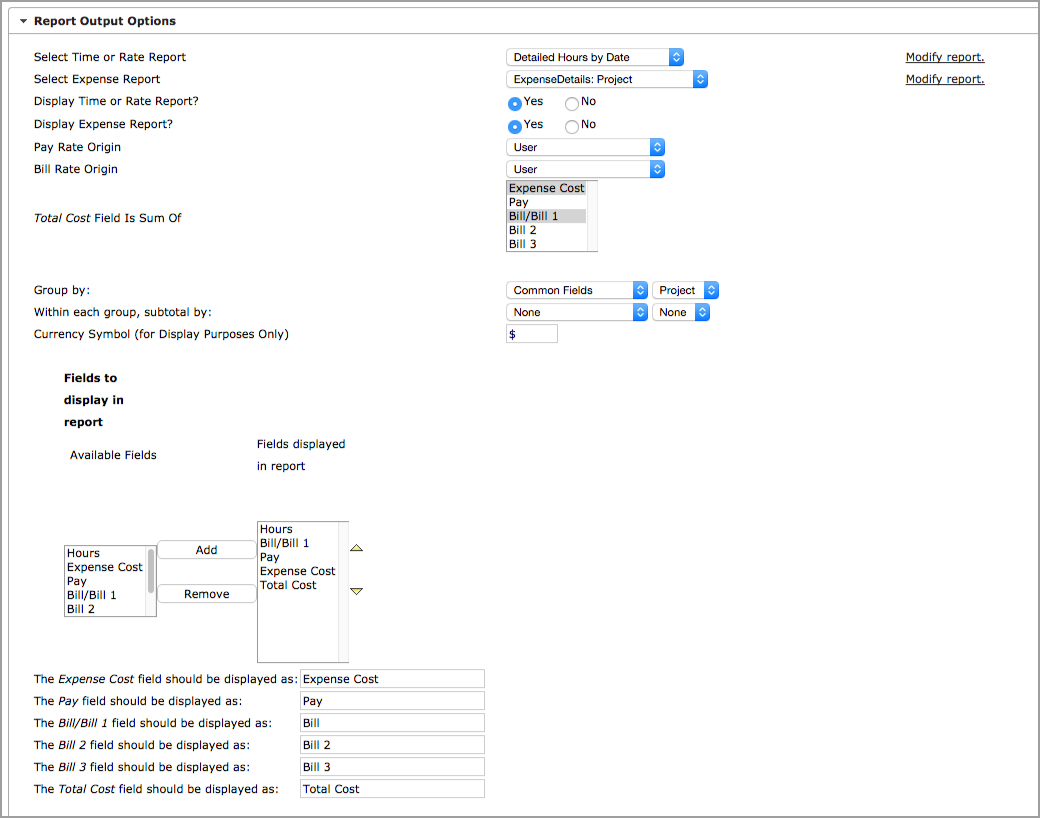The height and width of the screenshot is (818, 1040).
Task: Select Bill/Bill 1 in Fields displayed list
Action: coord(298,543)
